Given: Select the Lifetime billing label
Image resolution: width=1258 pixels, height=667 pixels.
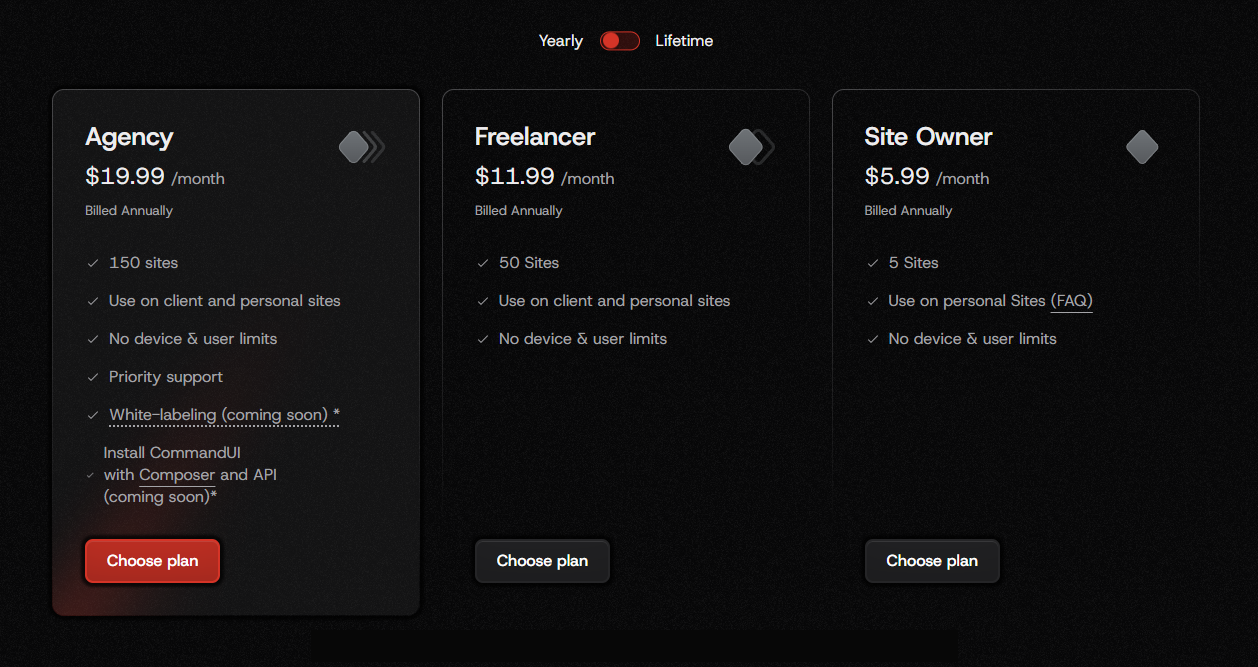Looking at the screenshot, I should point(684,41).
